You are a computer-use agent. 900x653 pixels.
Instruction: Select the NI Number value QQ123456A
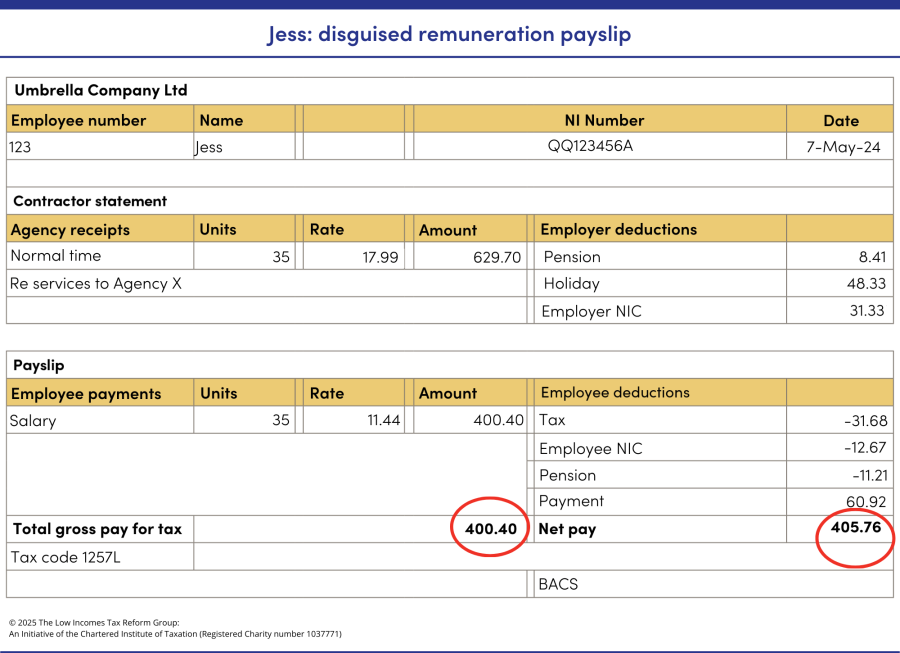[590, 146]
